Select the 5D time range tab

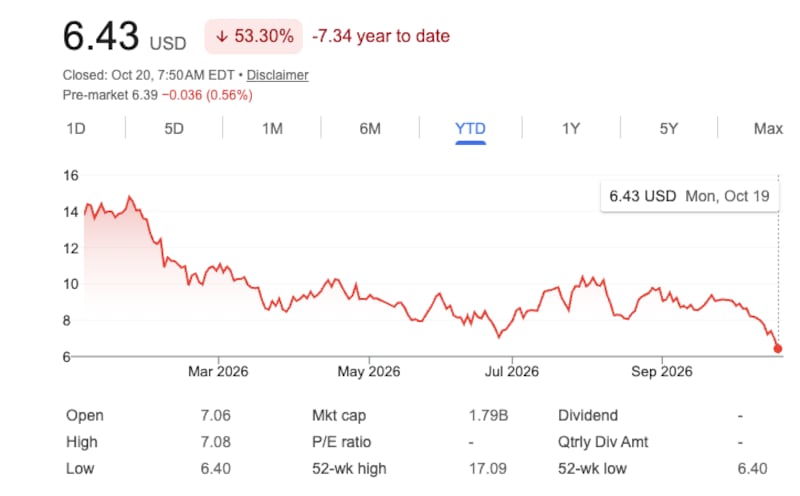174,129
